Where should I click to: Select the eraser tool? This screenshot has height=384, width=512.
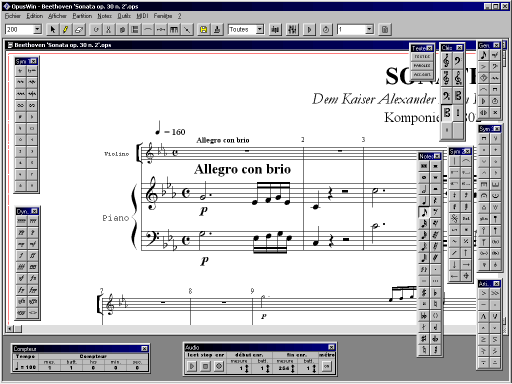pyautogui.click(x=79, y=30)
